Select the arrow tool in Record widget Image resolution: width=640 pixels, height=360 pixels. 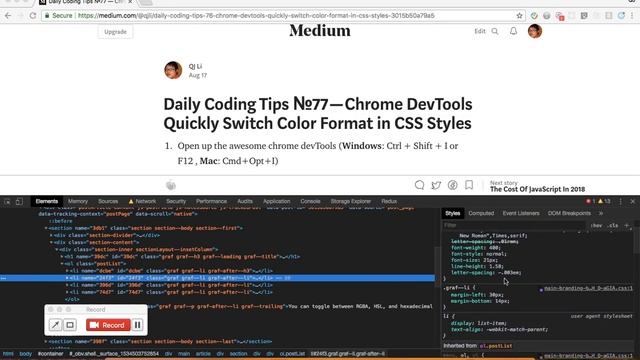[55, 325]
